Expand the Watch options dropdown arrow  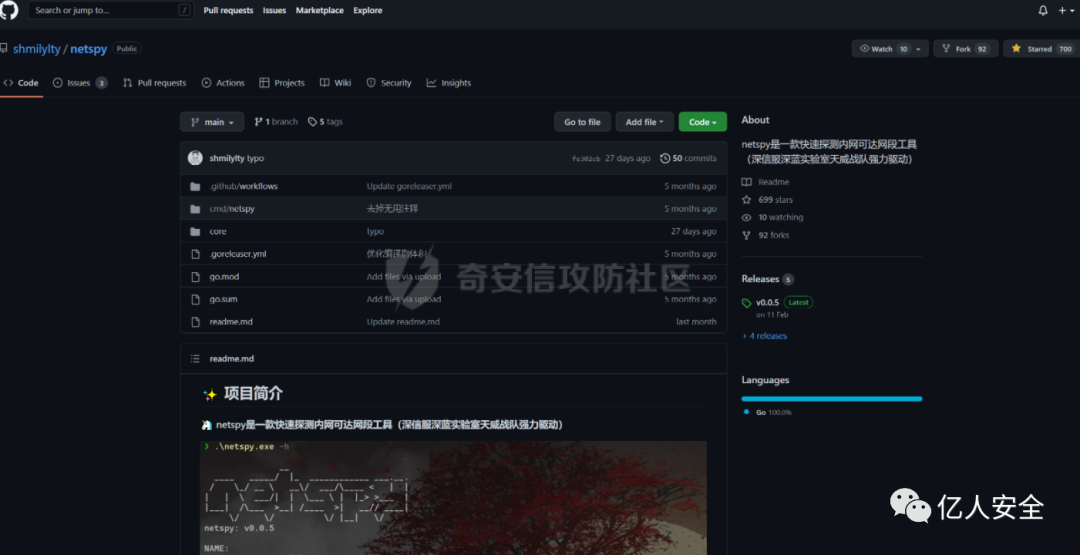click(919, 49)
